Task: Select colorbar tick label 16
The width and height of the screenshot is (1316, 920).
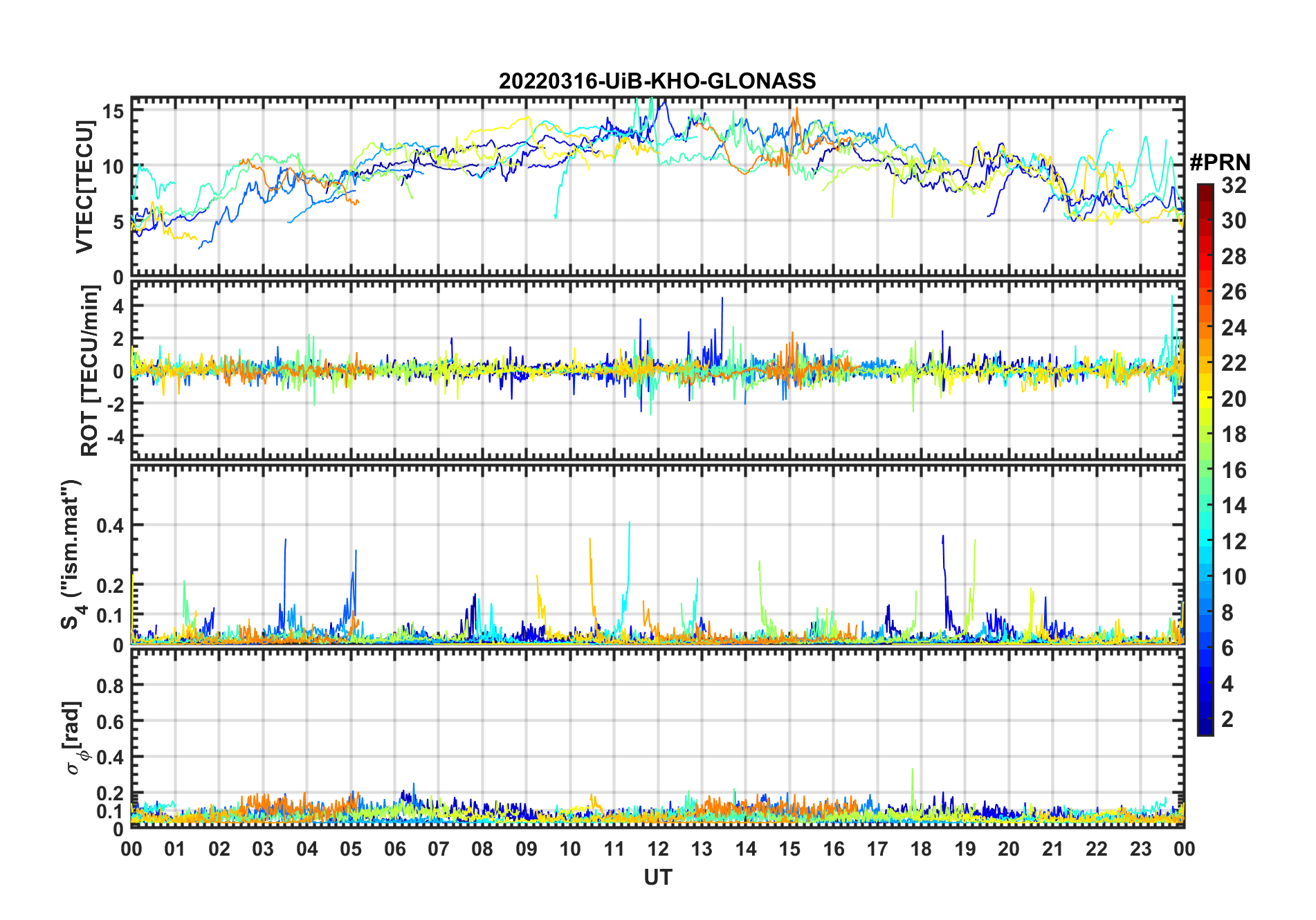Action: coord(1234,470)
